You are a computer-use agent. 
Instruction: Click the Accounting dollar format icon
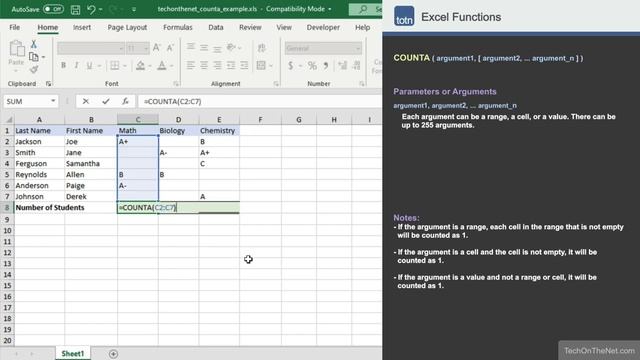tap(291, 65)
